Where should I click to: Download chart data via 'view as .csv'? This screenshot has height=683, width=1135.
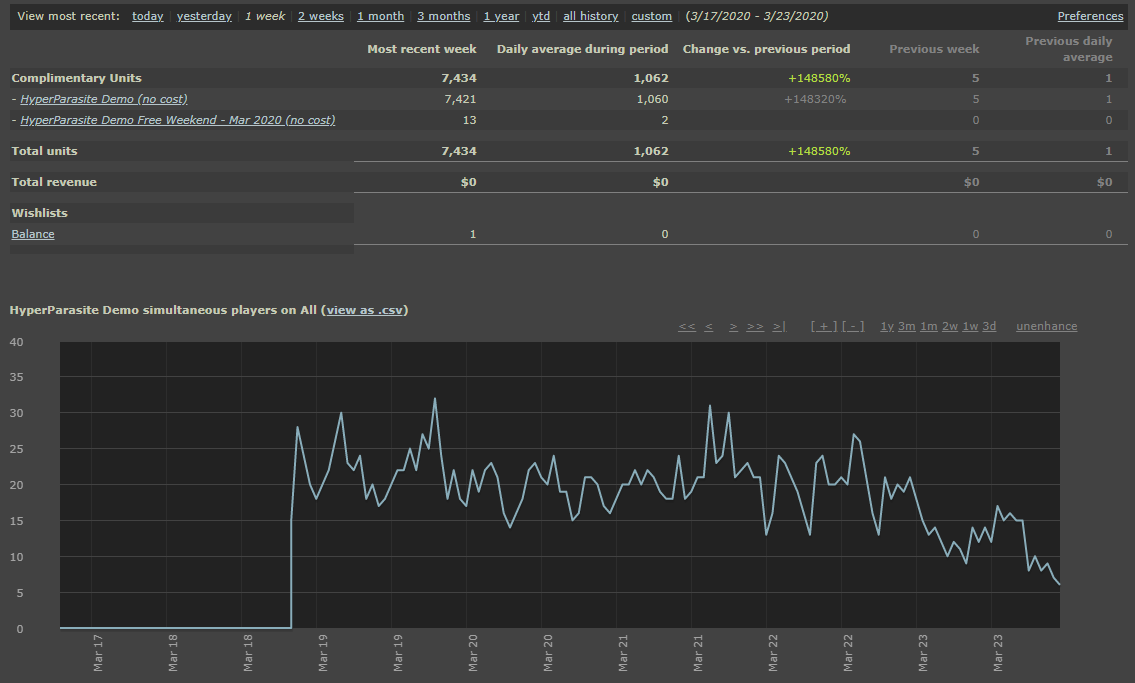coord(364,310)
